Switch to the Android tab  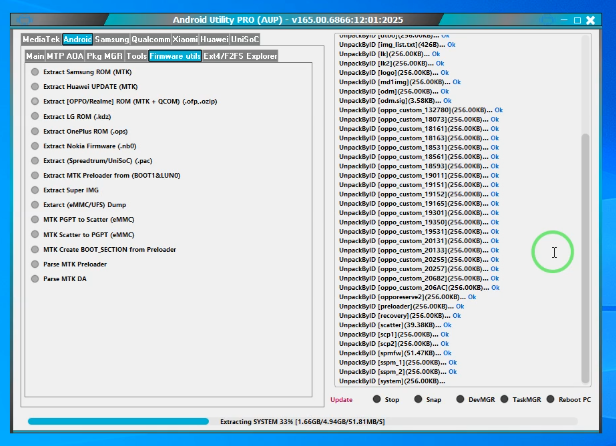point(77,39)
